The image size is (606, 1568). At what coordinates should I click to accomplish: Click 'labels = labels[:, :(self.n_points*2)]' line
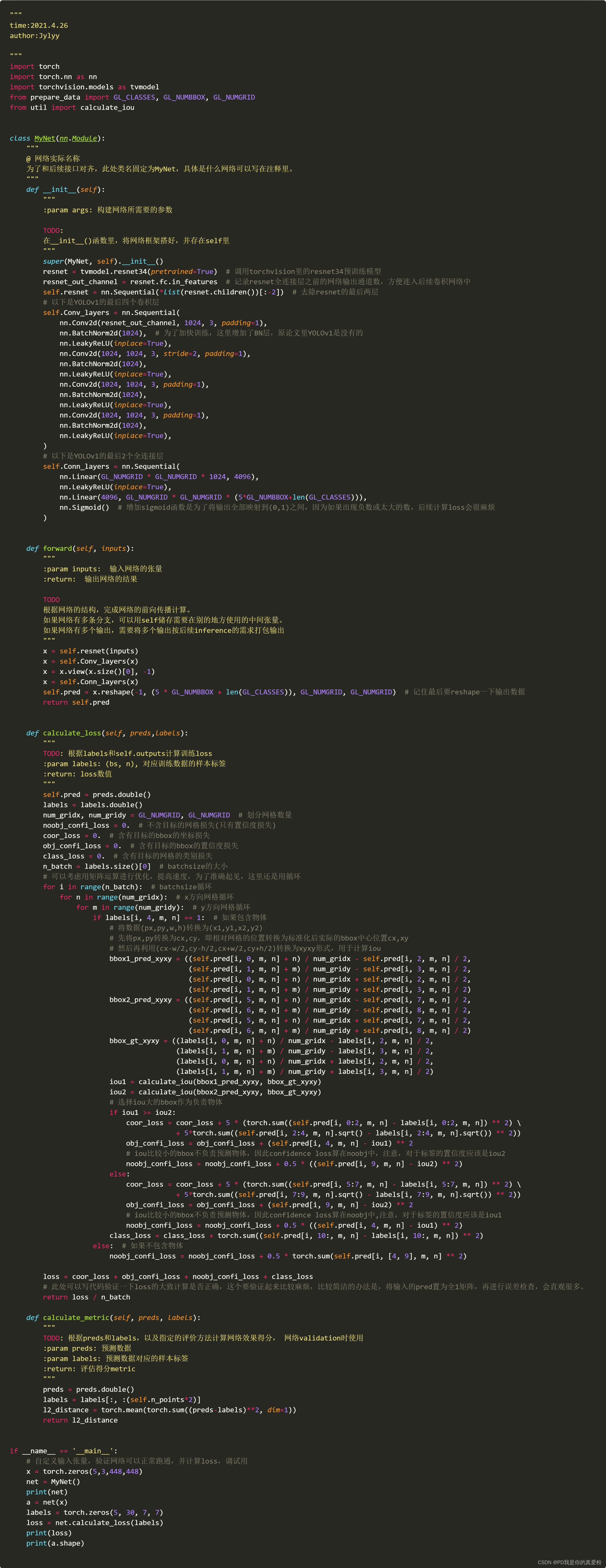click(122, 1400)
